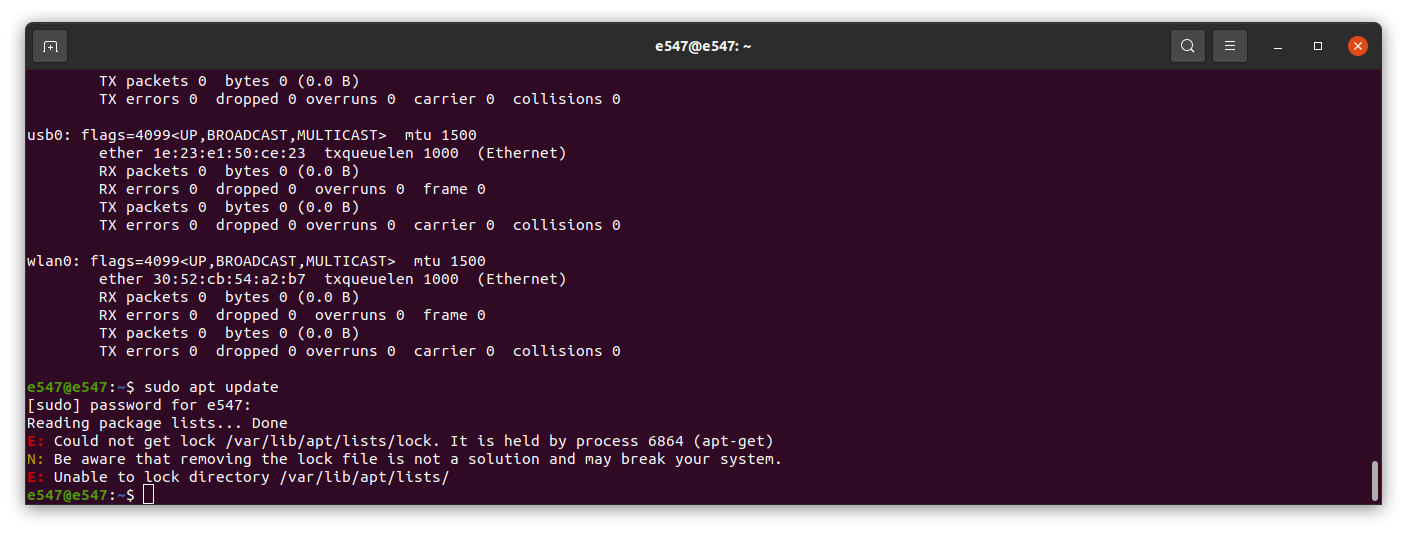Click the yellow 'N:' notice marker
This screenshot has width=1407, height=533.
pos(35,459)
